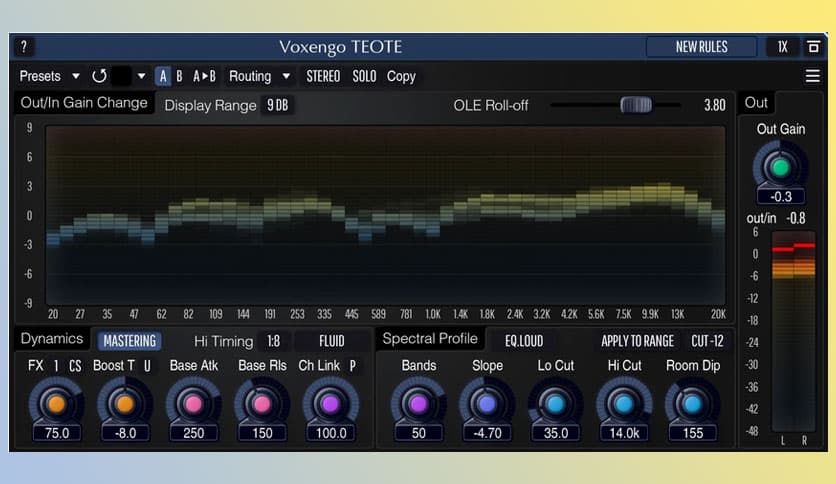Click the Ch Link knob
The image size is (836, 484).
click(x=331, y=404)
